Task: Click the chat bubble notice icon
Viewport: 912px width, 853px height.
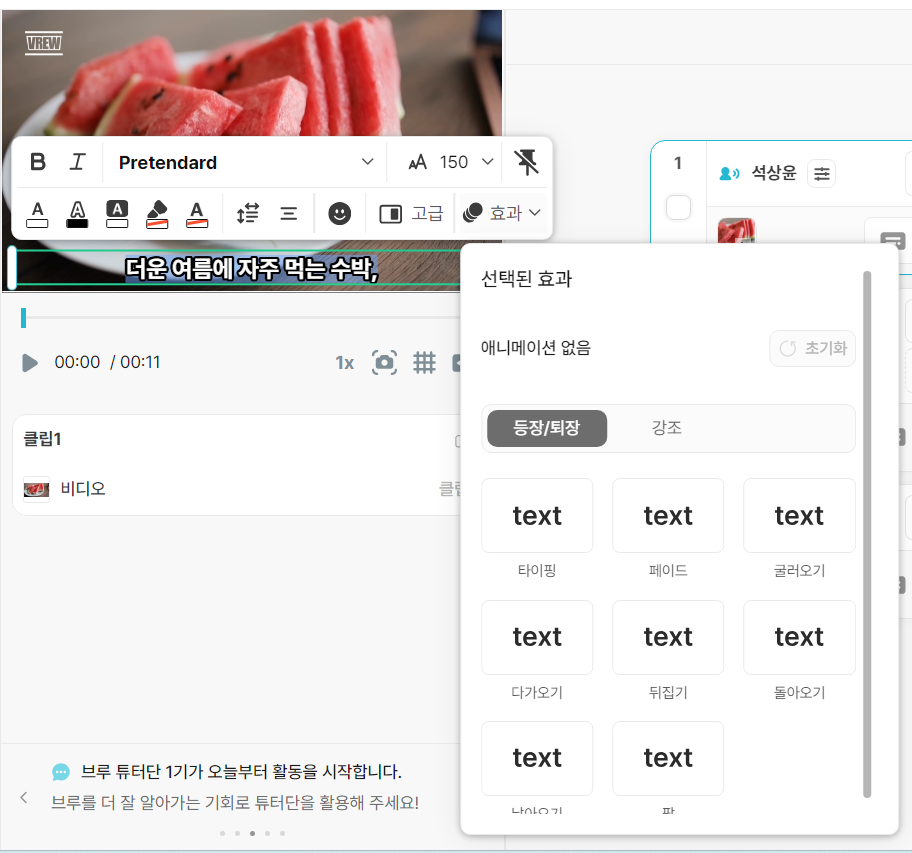Action: tap(60, 772)
